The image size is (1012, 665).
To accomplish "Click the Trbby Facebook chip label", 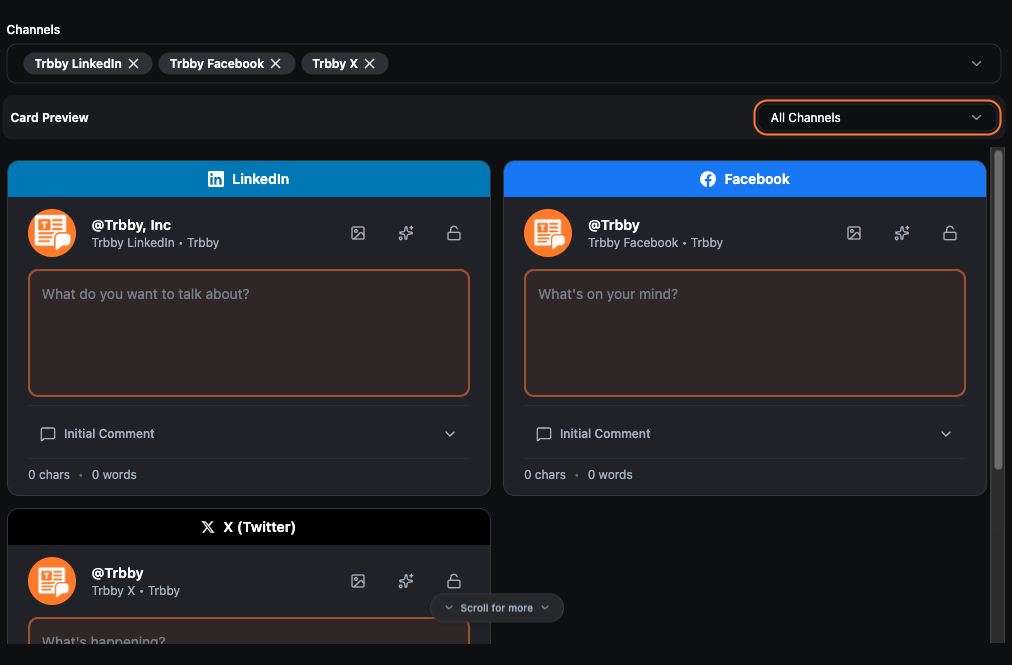I will coord(217,63).
